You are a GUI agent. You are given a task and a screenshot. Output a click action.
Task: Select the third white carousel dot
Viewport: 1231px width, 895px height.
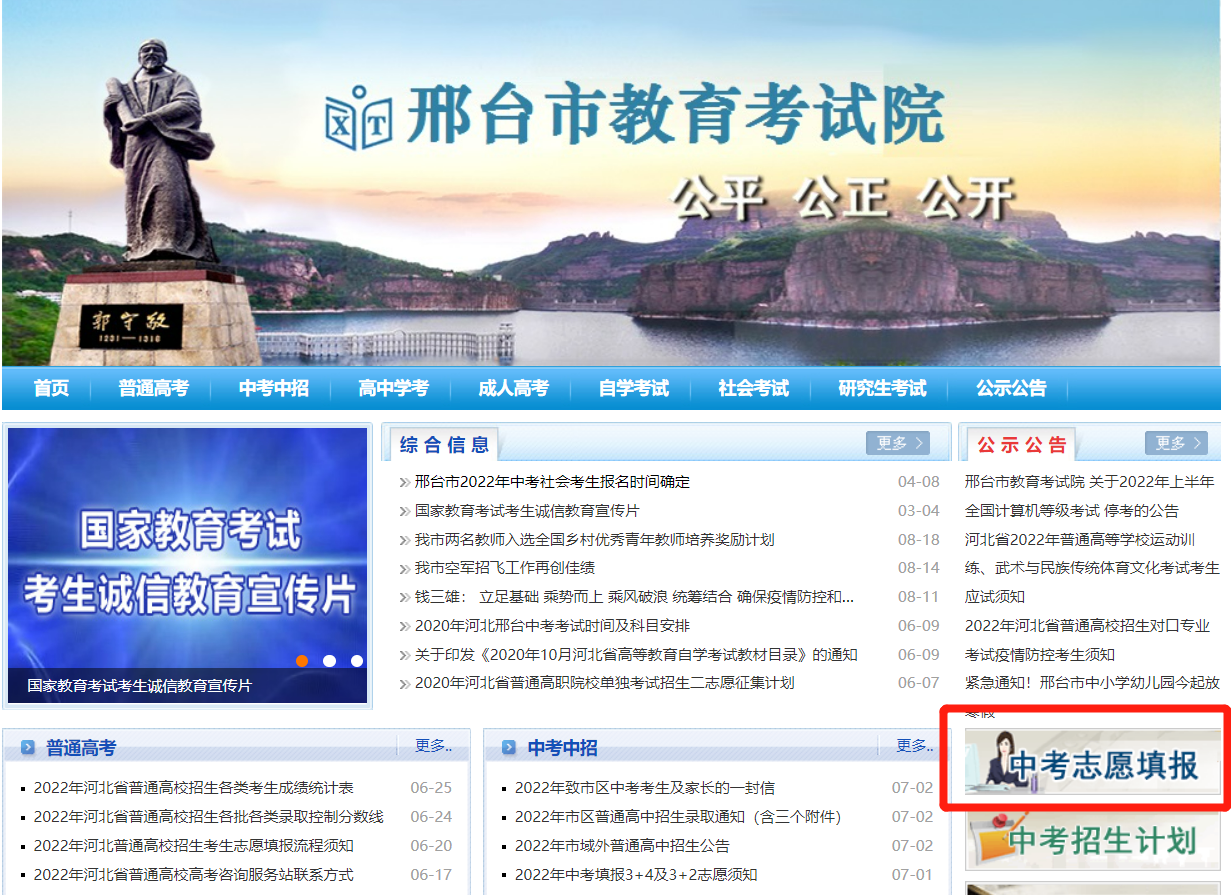pos(357,660)
